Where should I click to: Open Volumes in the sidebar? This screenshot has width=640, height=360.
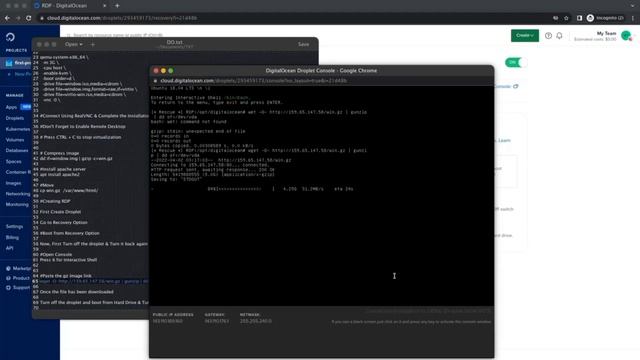pyautogui.click(x=15, y=140)
